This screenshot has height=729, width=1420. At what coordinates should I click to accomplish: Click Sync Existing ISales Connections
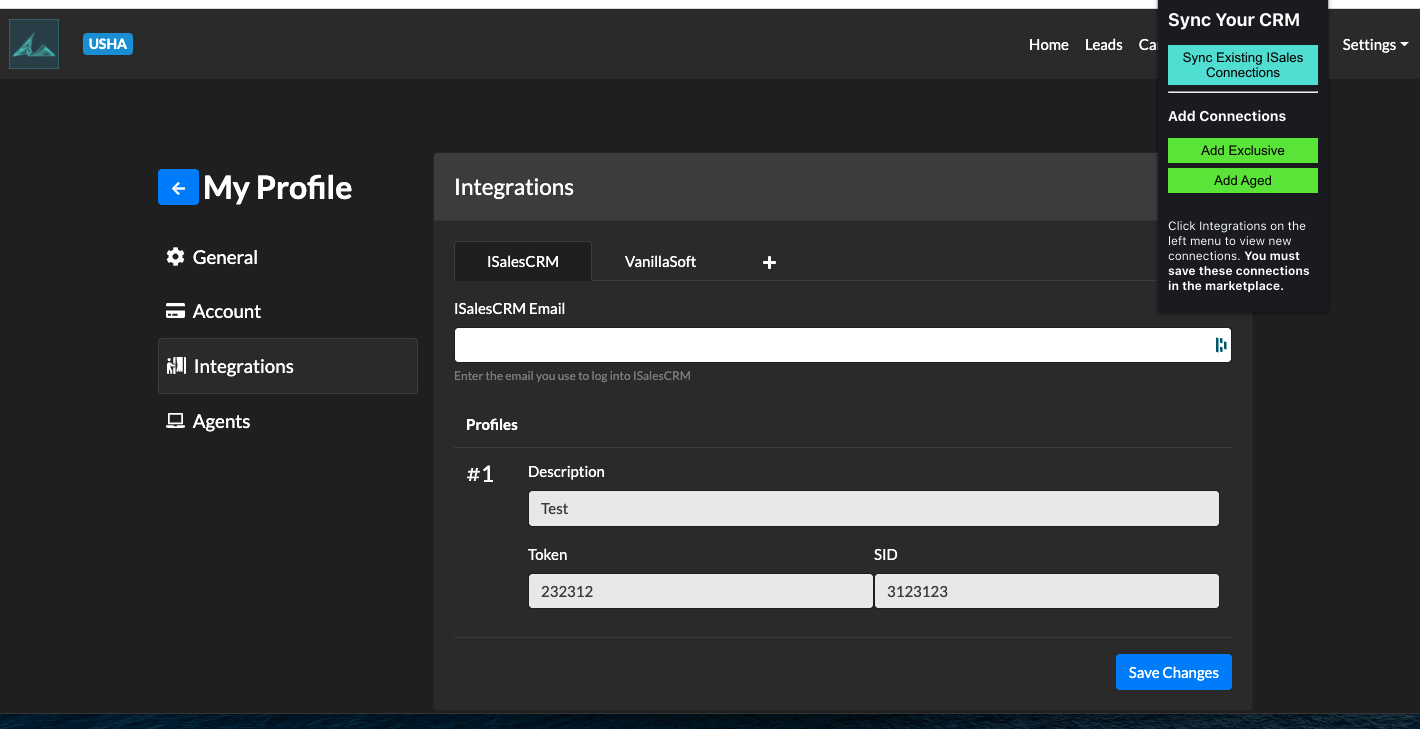(1242, 65)
